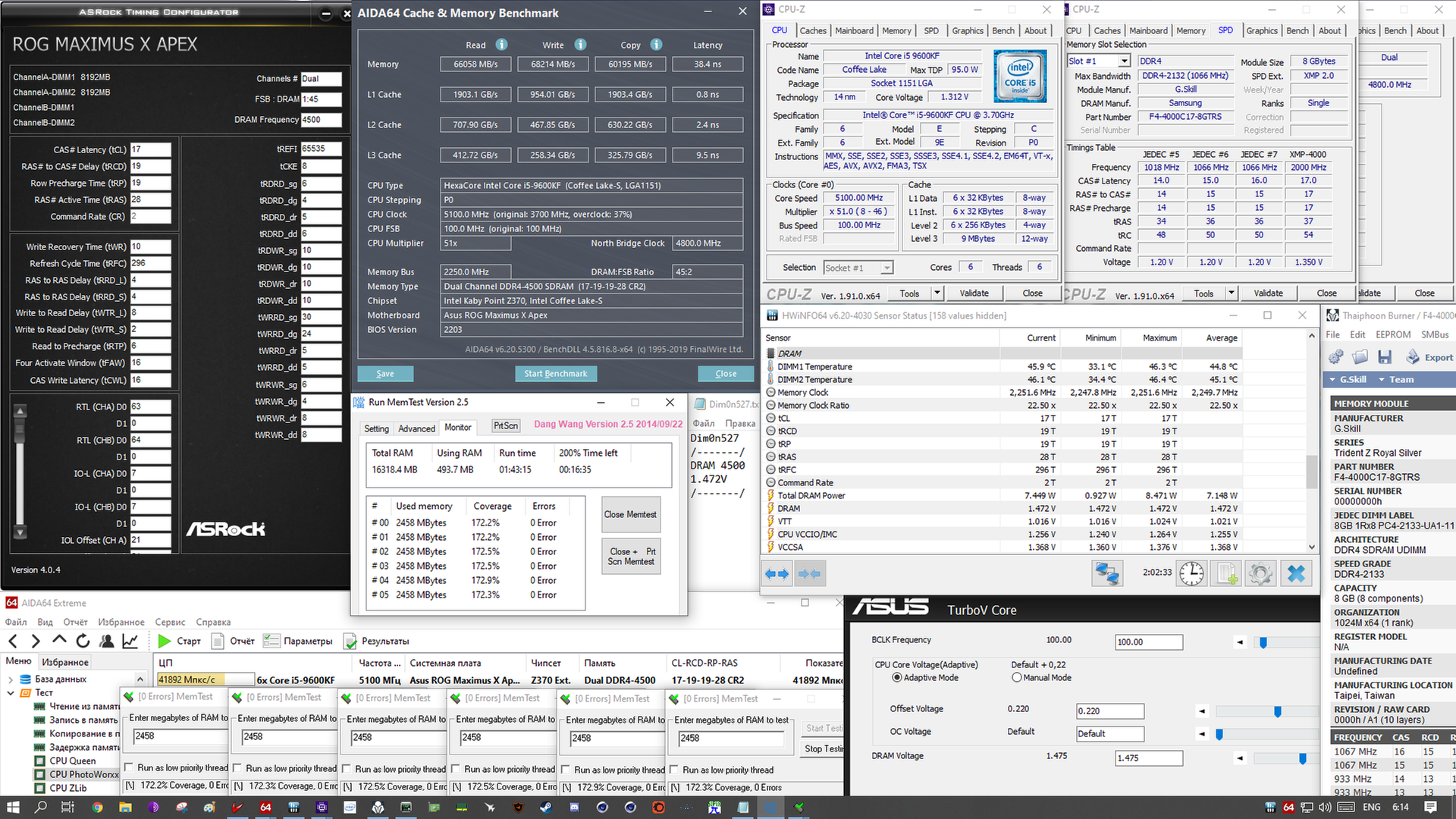Open Tools dropdown arrow in CPU-Z SPD window
Image resolution: width=1456 pixels, height=819 pixels.
point(1232,293)
